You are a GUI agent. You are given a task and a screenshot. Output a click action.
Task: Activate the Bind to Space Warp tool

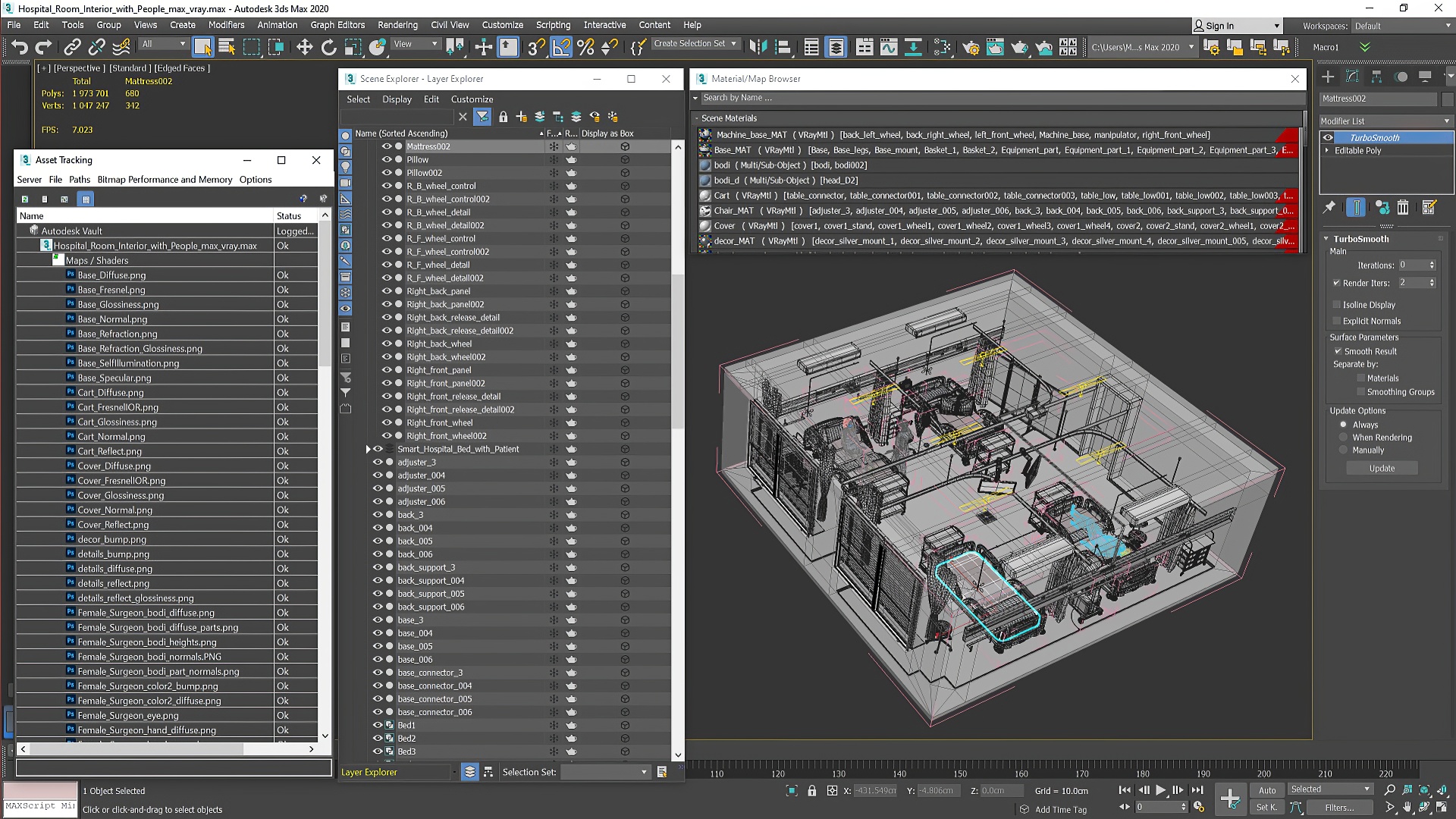121,47
